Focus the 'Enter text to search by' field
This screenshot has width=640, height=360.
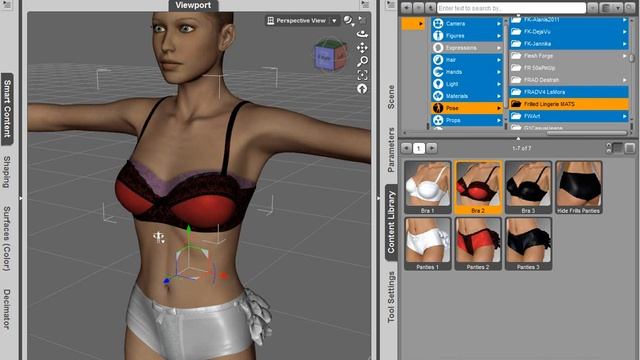click(511, 8)
